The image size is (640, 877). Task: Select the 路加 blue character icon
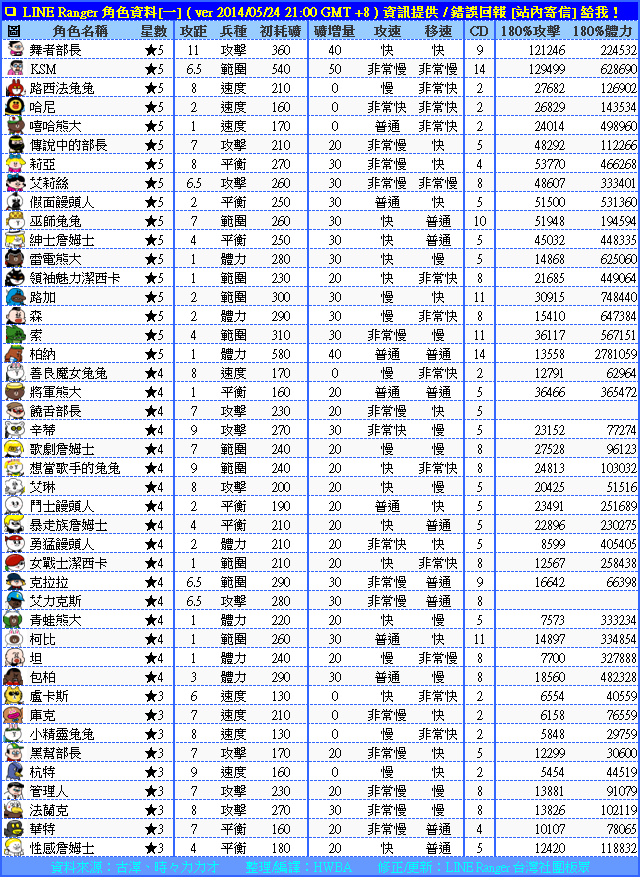(x=14, y=297)
